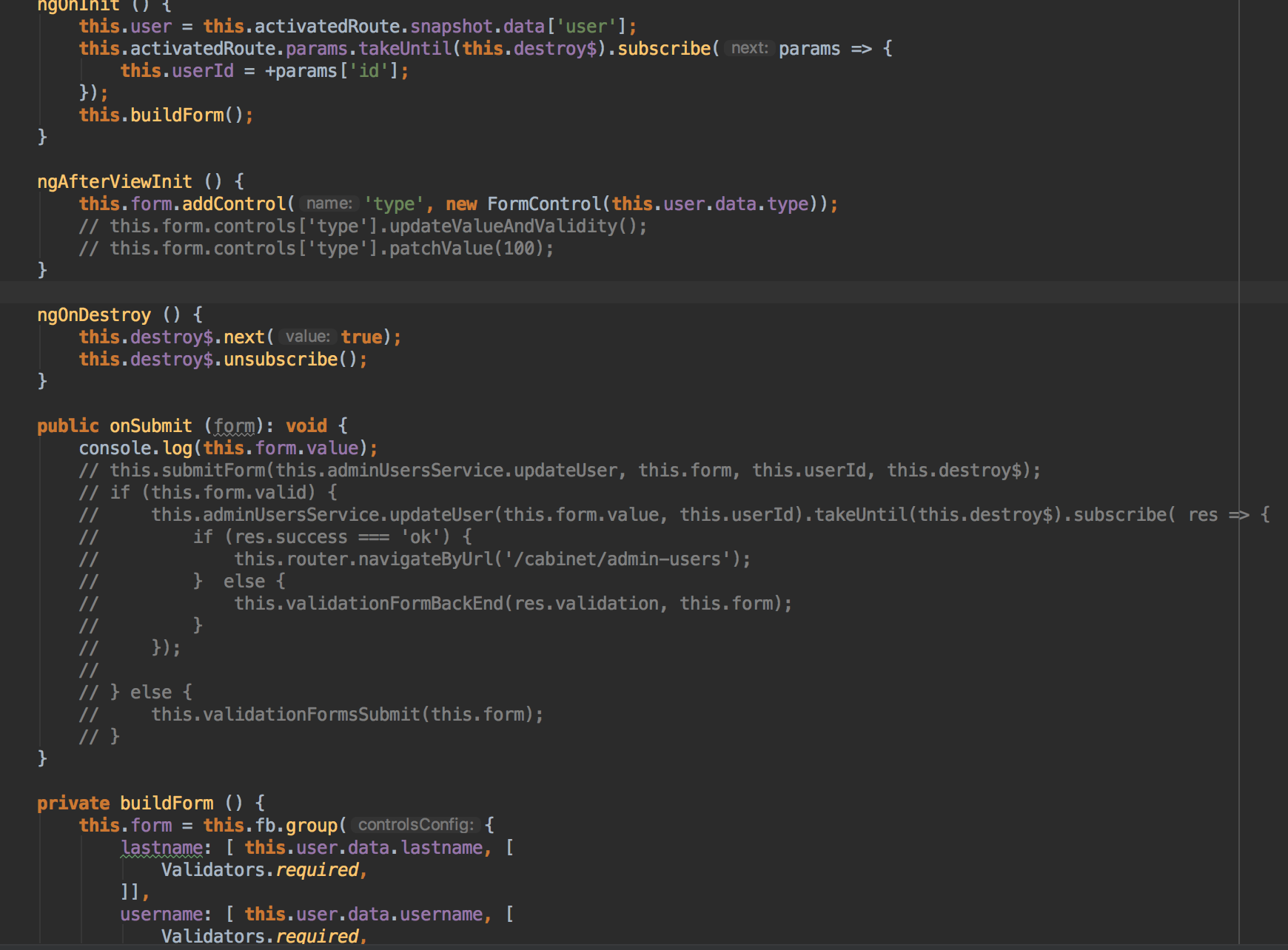Click the 'username' key in the form group
This screenshot has width=1288, height=950.
click(x=161, y=914)
